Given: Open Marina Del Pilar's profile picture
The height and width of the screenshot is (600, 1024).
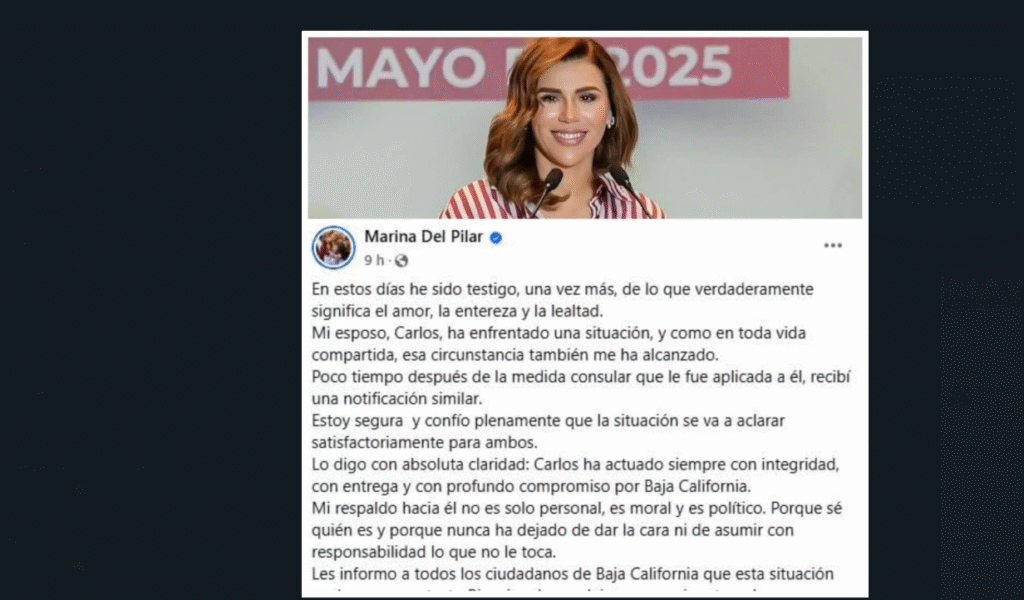Looking at the screenshot, I should [x=333, y=248].
